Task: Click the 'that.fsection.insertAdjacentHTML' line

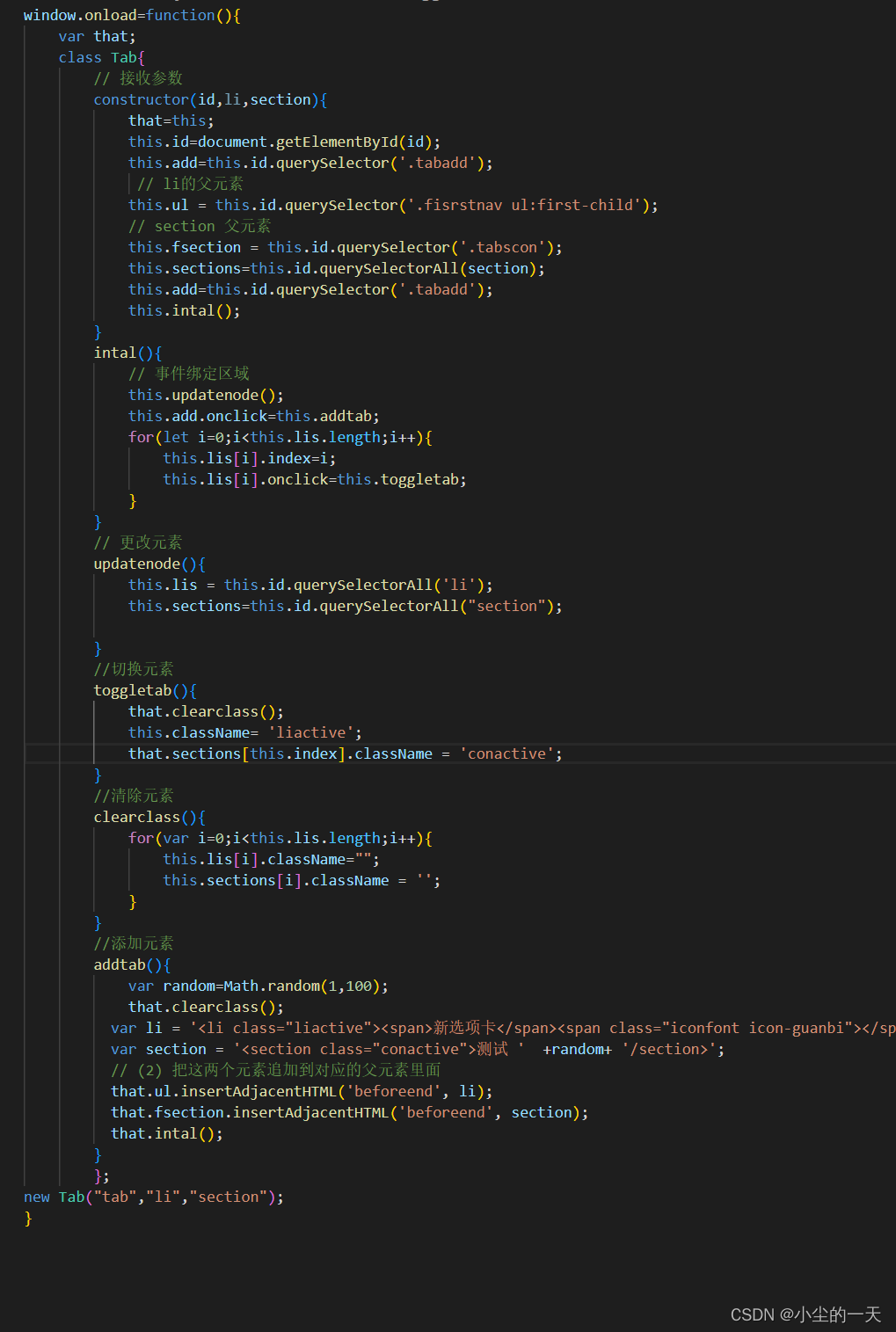Action: (x=349, y=1112)
